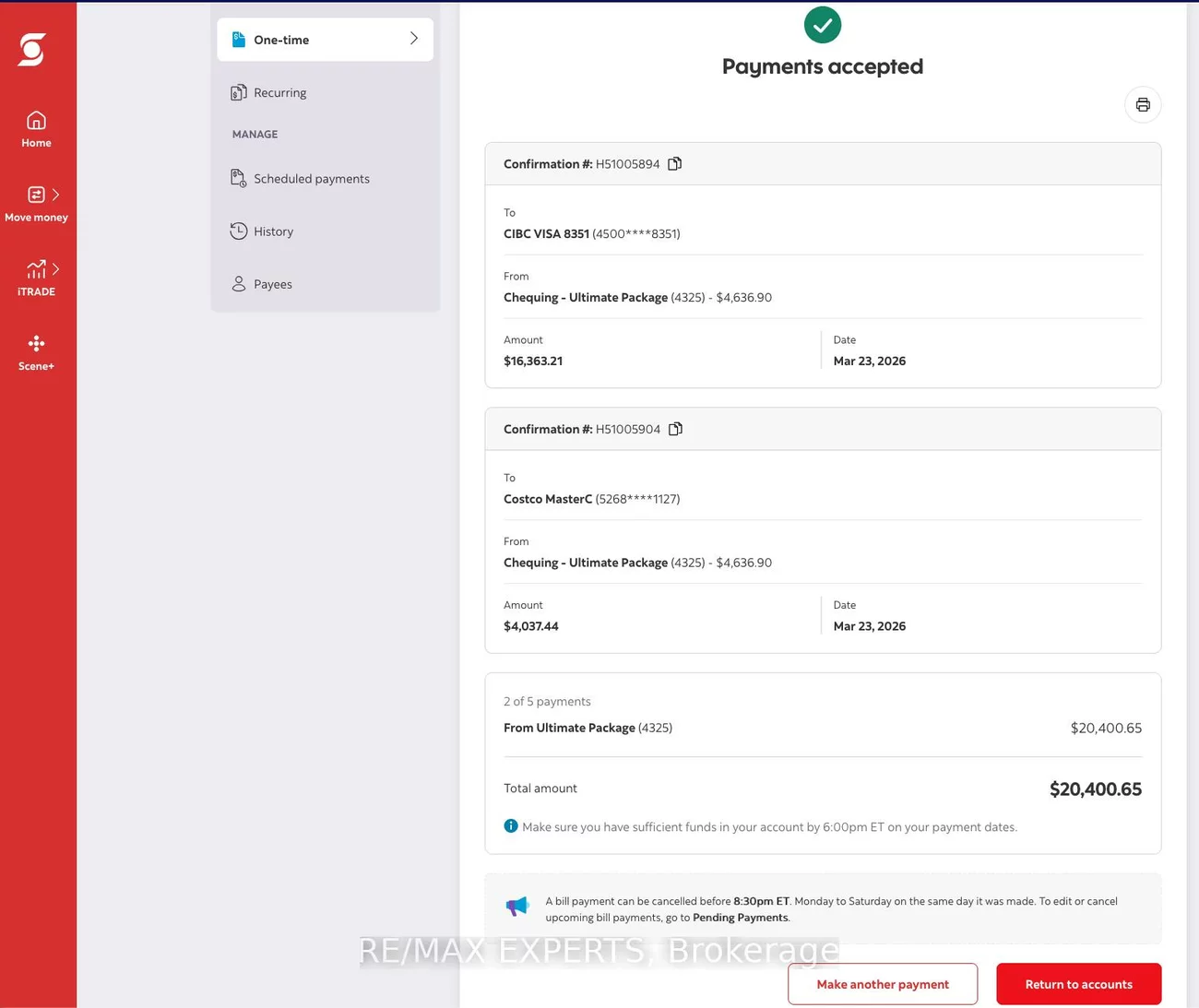View payment History
Viewport: 1199px width, 1008px height.
[x=273, y=231]
